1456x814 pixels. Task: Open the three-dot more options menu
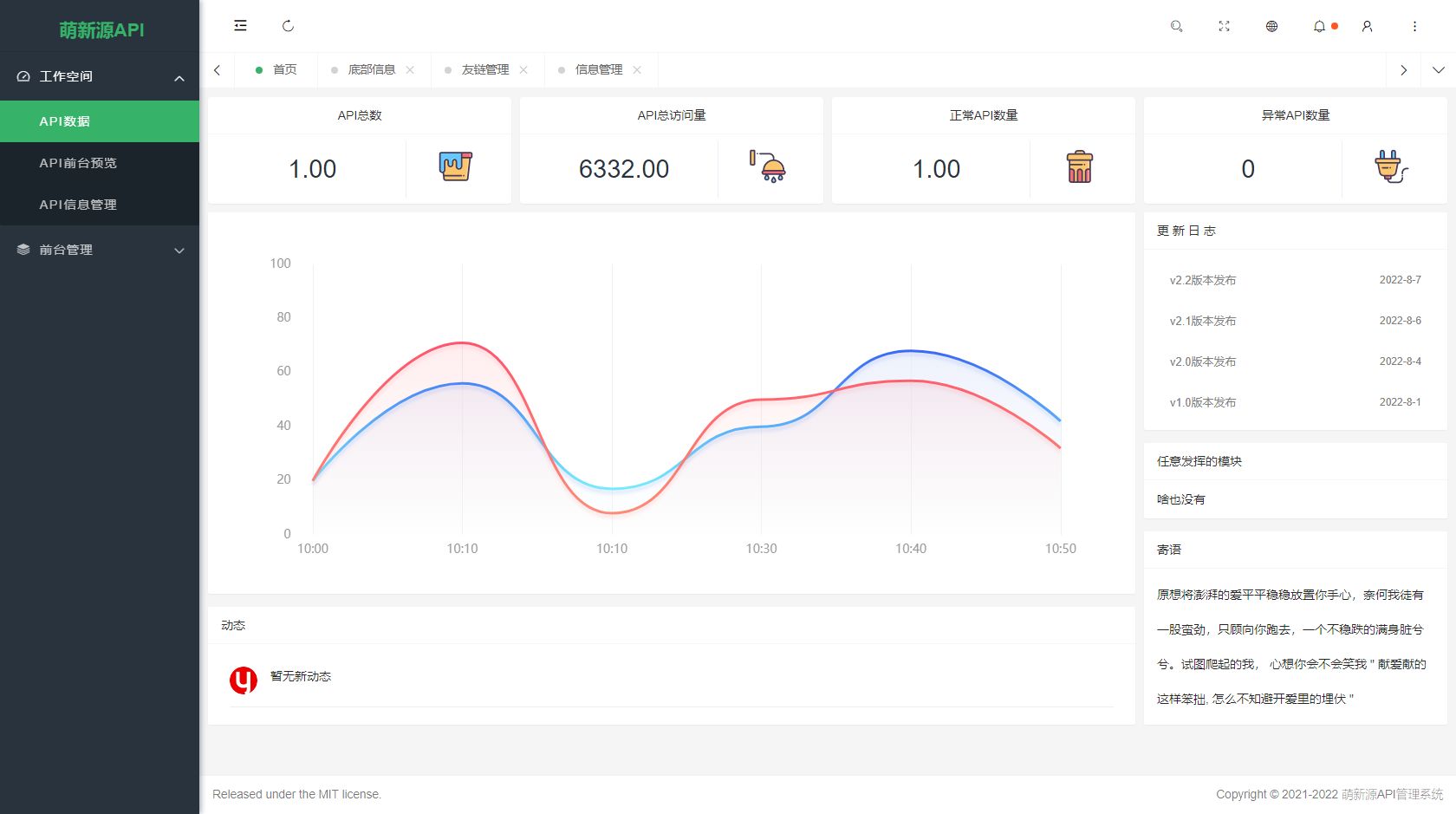pos(1414,26)
